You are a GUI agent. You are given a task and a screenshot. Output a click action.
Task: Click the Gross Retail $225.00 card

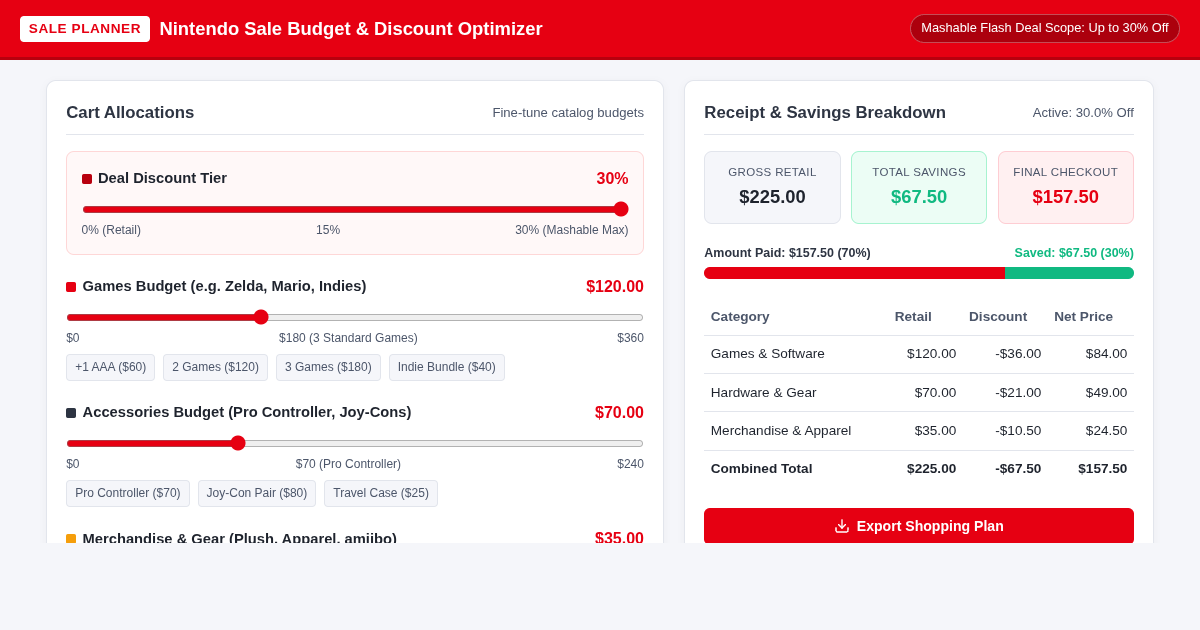pyautogui.click(x=772, y=187)
